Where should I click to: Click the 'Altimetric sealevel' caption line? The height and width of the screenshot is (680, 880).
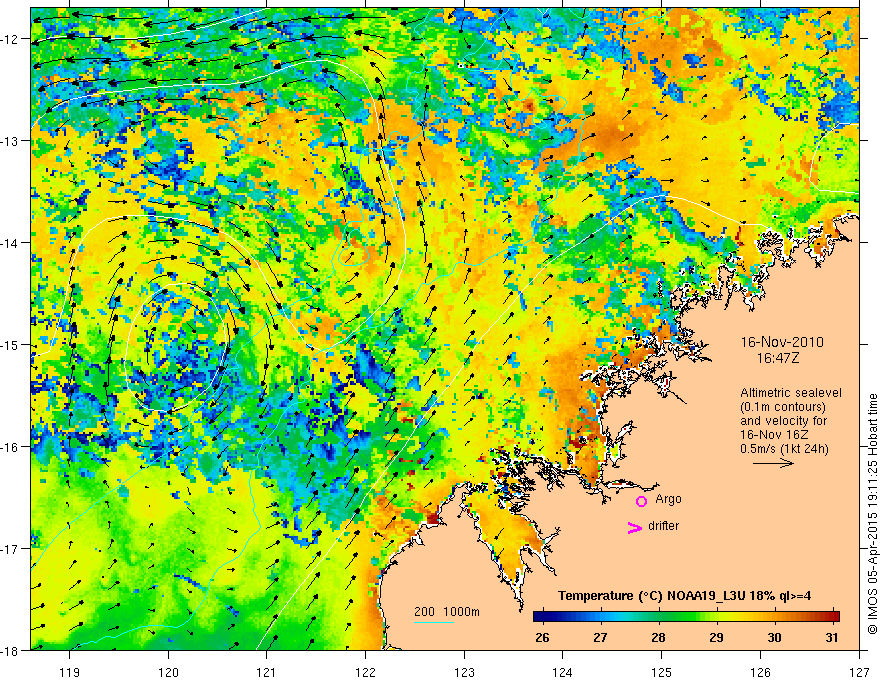[x=791, y=393]
